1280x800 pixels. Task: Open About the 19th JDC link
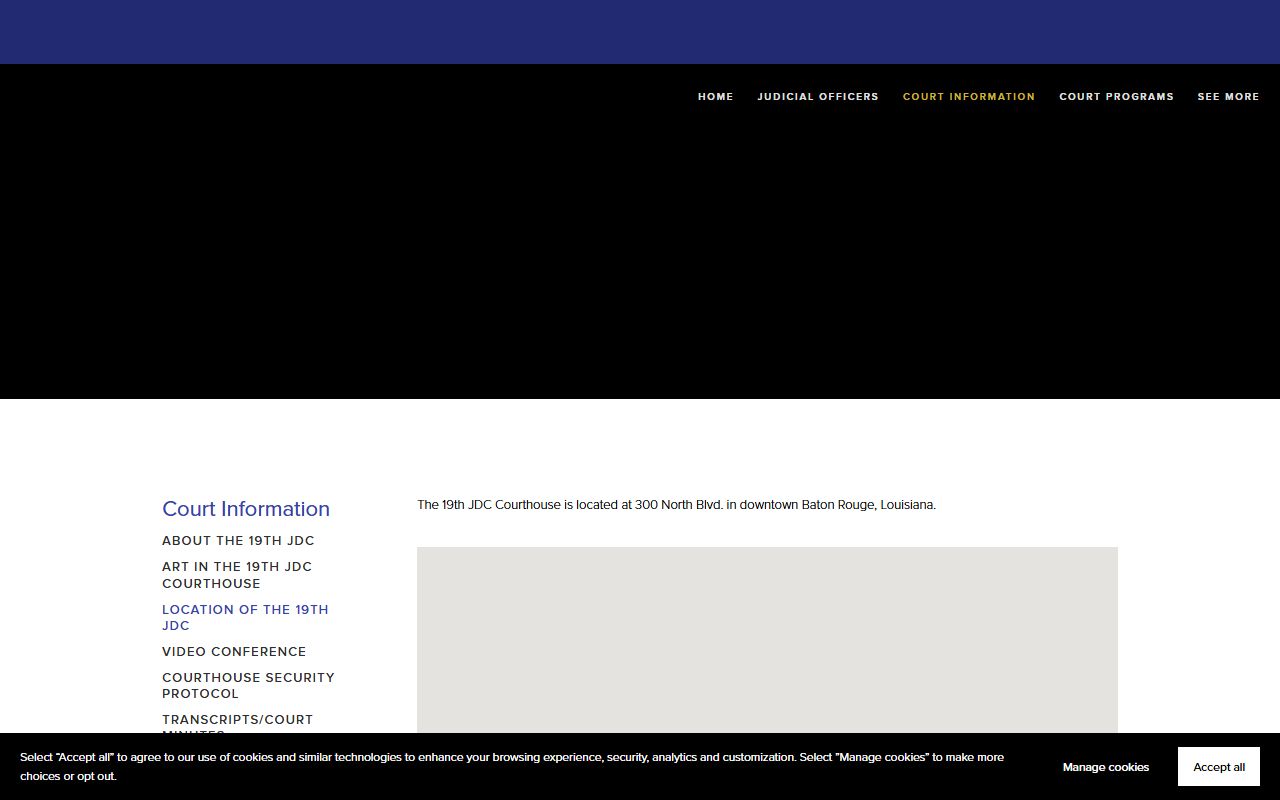point(238,541)
